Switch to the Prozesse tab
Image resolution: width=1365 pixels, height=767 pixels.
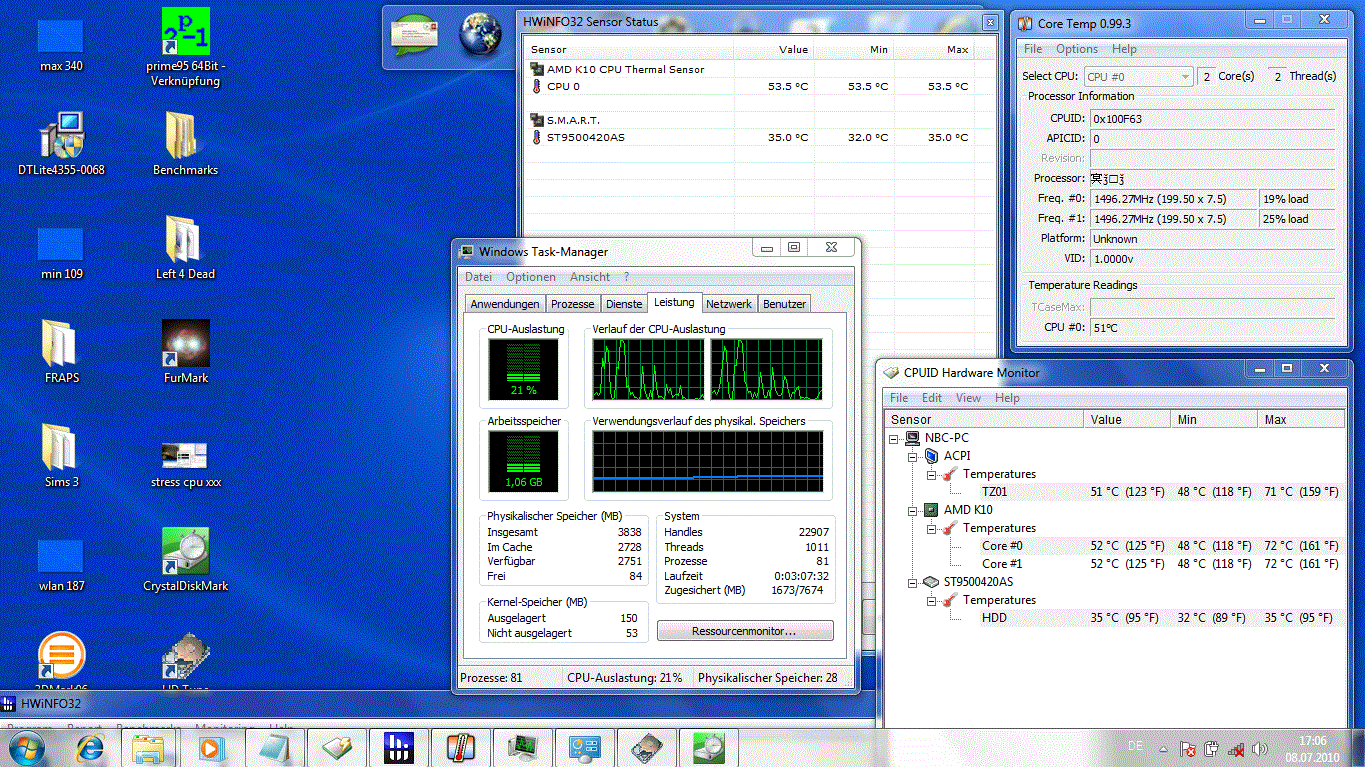572,304
